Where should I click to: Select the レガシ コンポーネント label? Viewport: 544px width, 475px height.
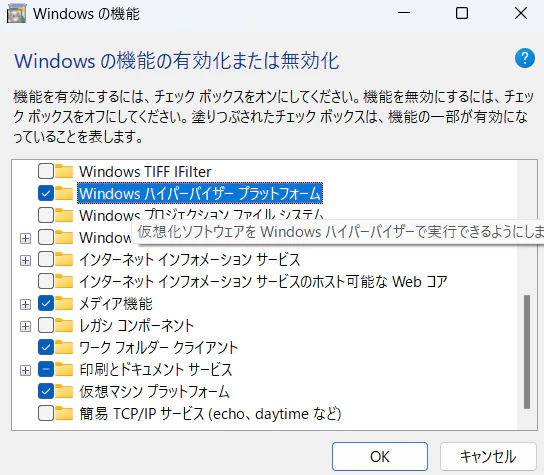point(136,326)
